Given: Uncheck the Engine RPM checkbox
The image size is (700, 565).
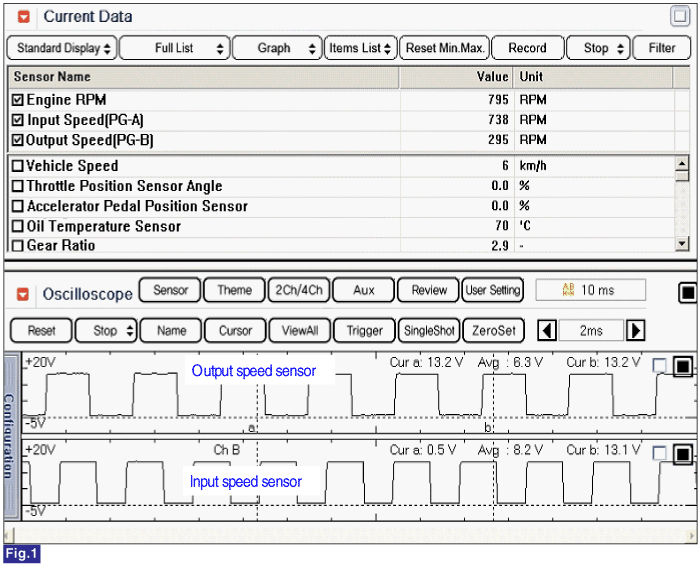Looking at the screenshot, I should tap(18, 100).
